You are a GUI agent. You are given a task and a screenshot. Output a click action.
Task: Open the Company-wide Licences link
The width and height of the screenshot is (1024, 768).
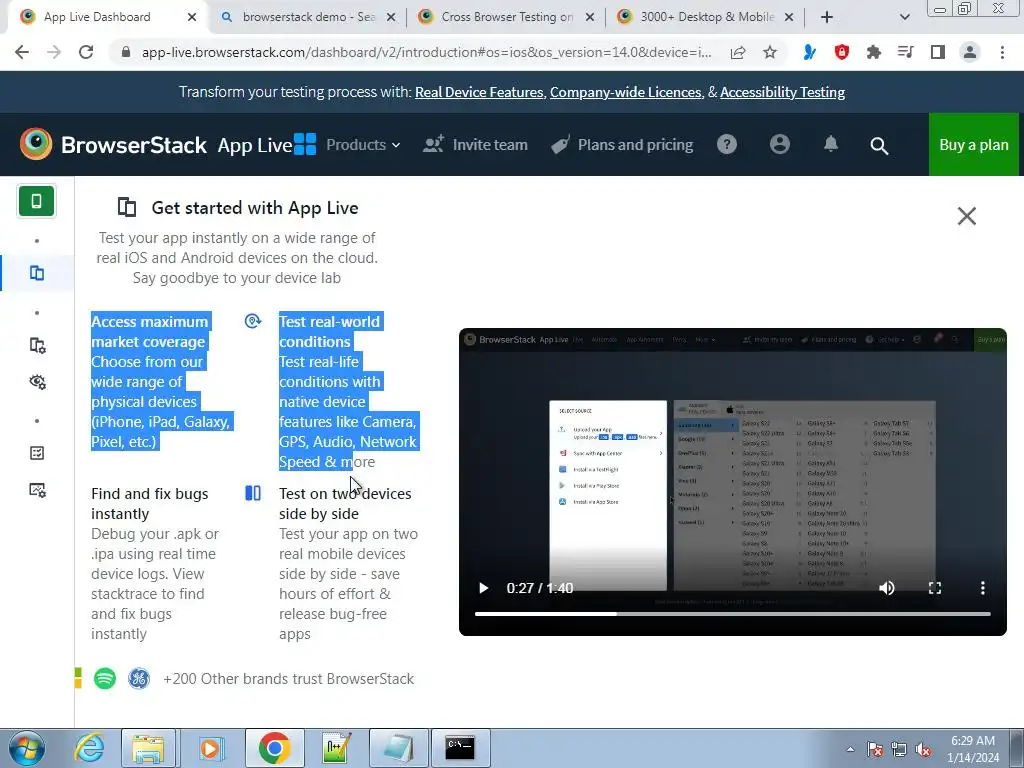click(625, 92)
